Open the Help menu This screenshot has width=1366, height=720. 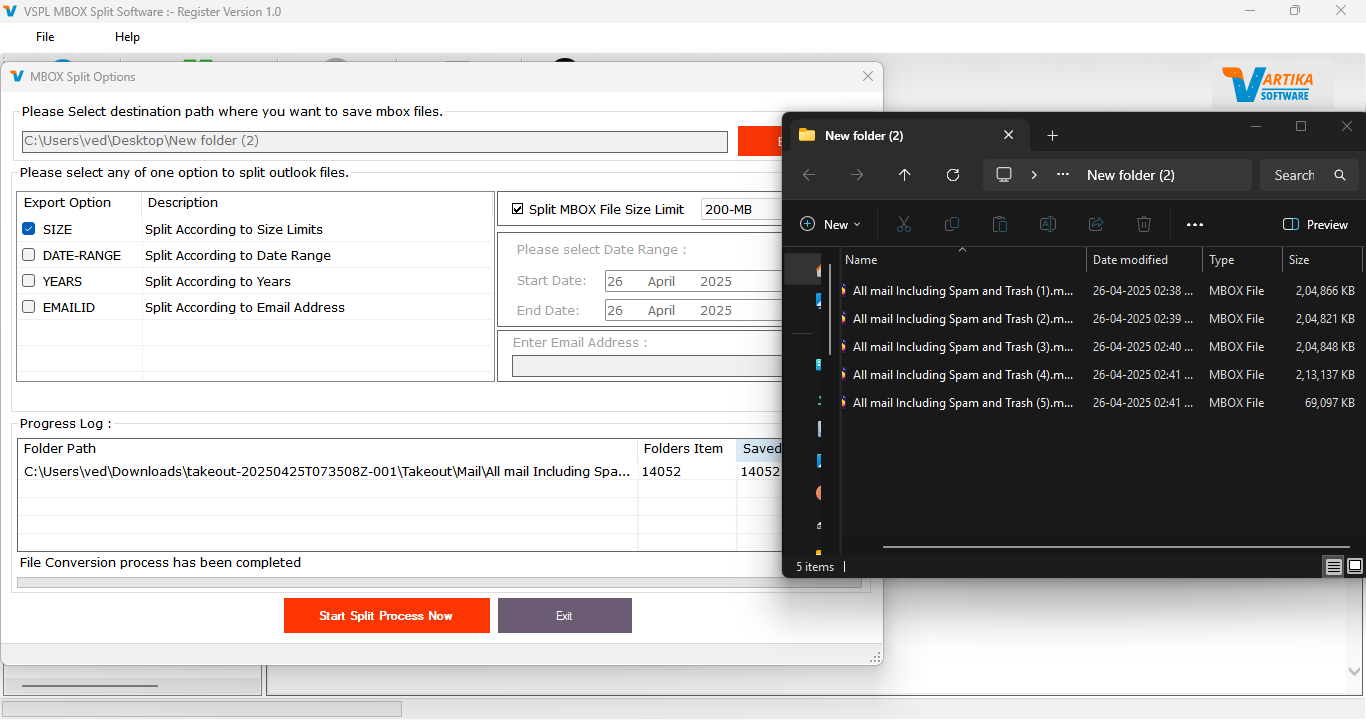pos(127,37)
